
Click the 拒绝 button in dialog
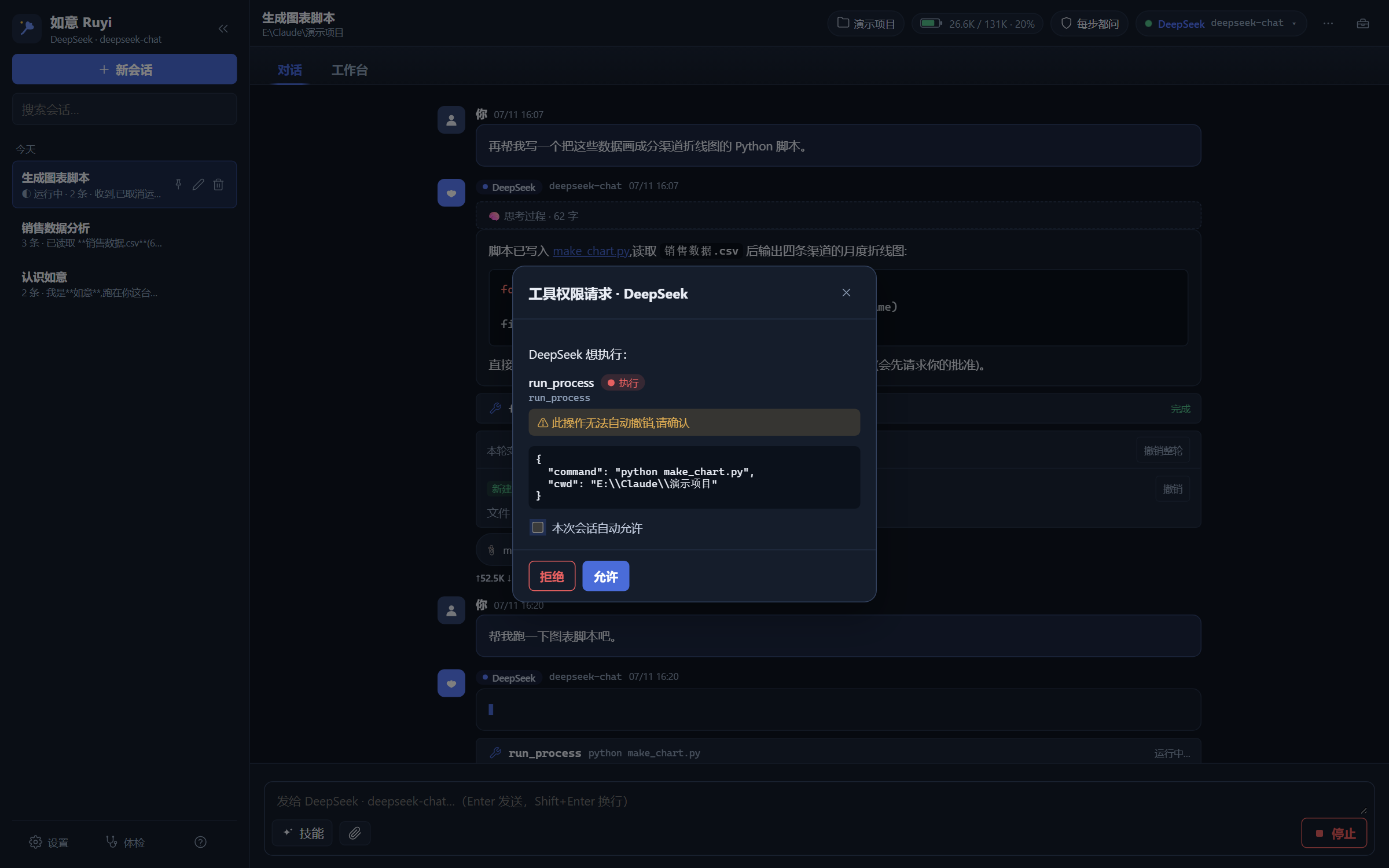pos(552,576)
